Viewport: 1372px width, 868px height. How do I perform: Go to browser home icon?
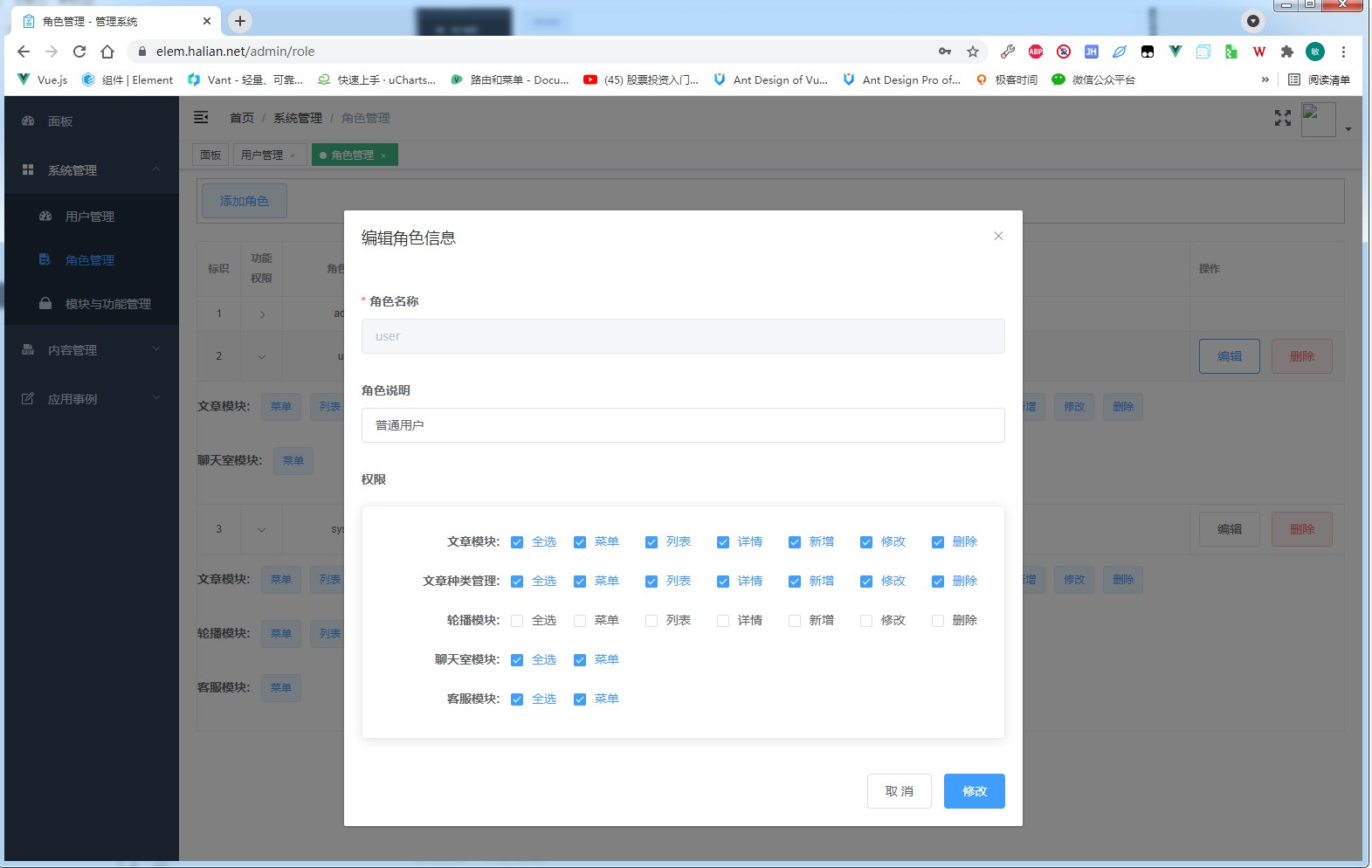[x=107, y=52]
